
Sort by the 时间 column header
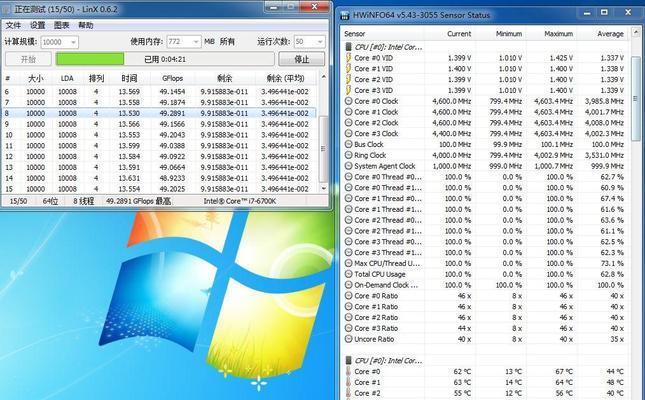(129, 78)
